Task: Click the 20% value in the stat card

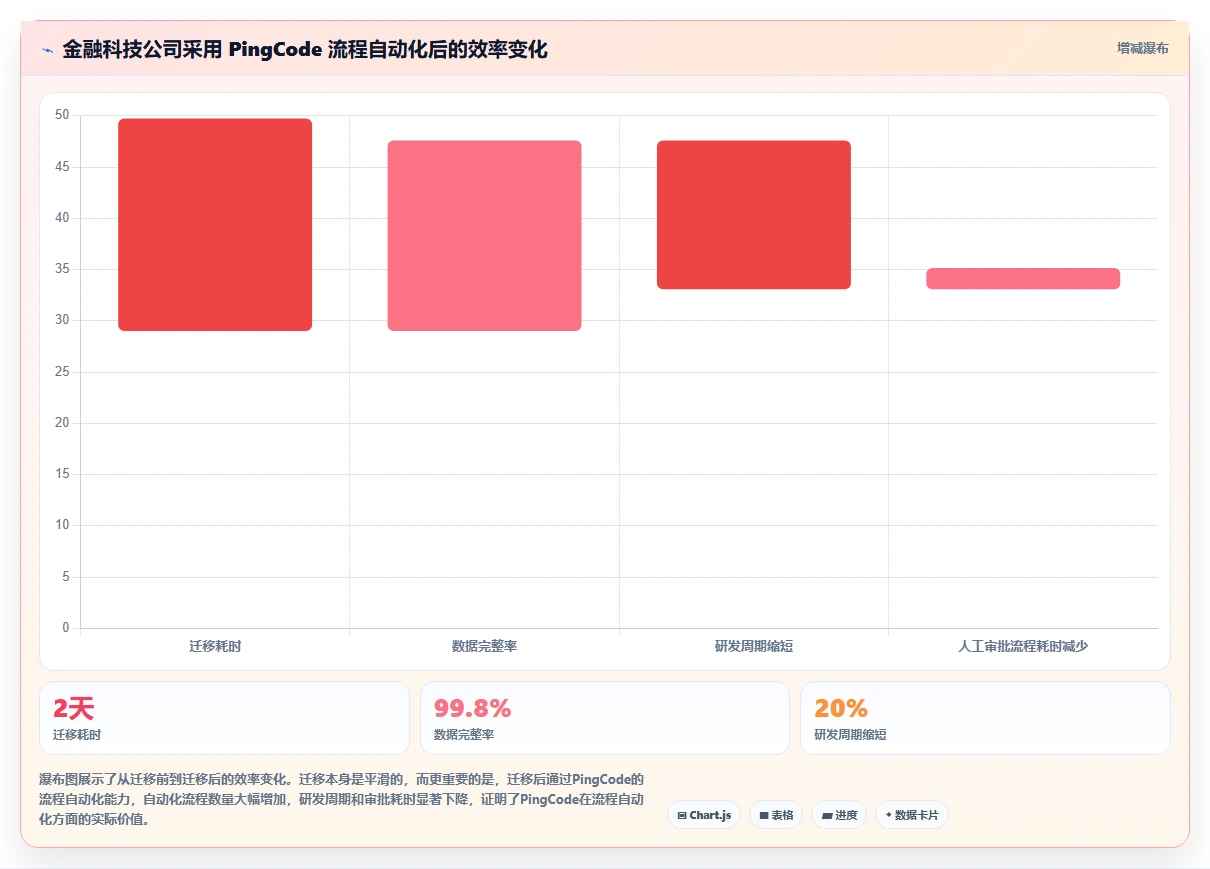Action: coord(841,709)
